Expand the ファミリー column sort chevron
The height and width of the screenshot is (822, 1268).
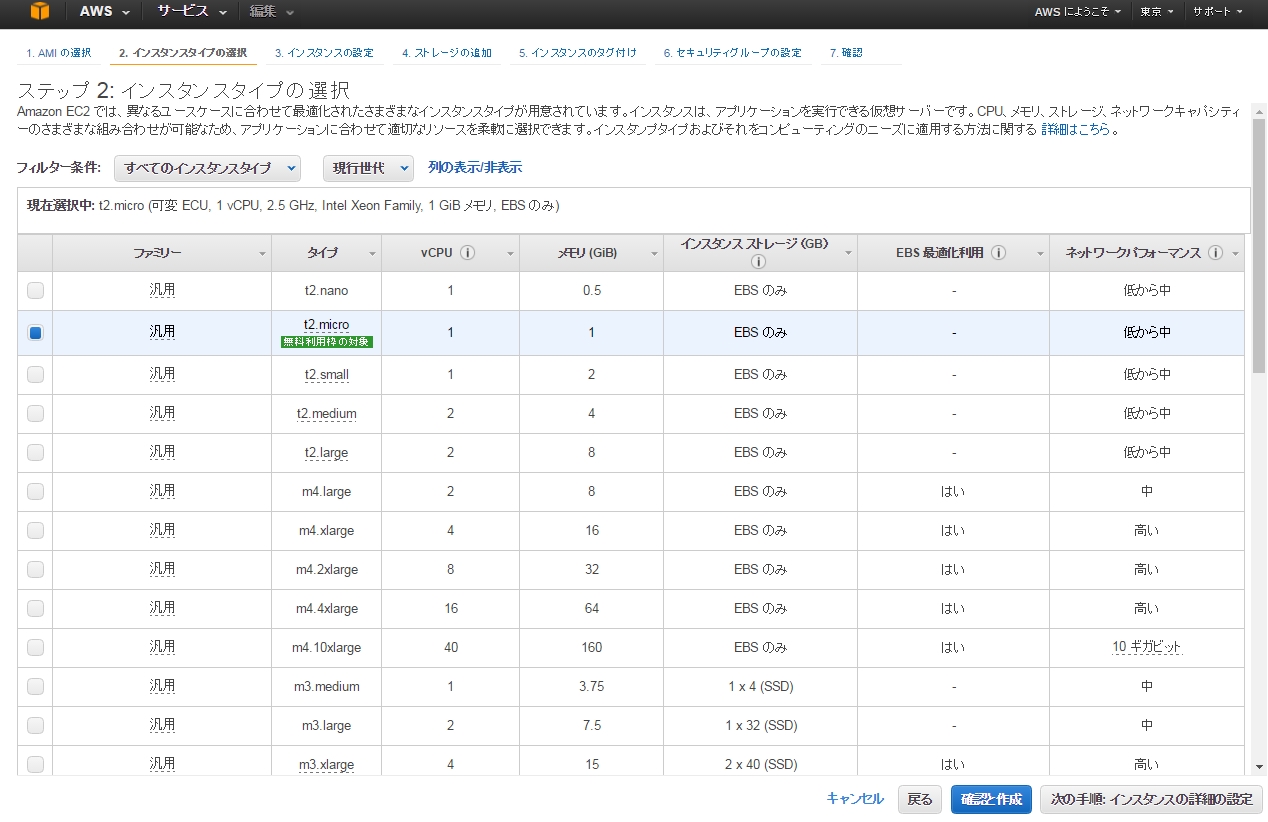[x=262, y=252]
